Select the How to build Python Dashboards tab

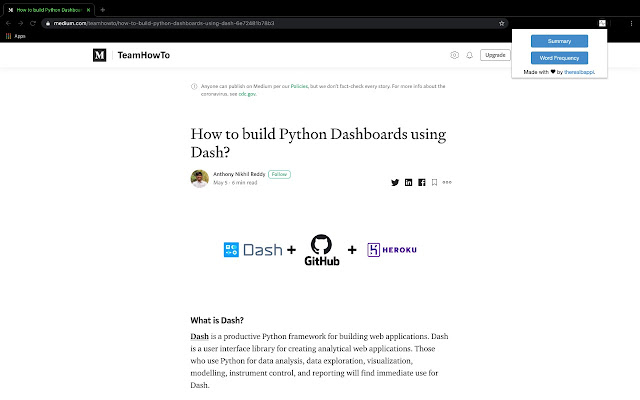click(49, 10)
